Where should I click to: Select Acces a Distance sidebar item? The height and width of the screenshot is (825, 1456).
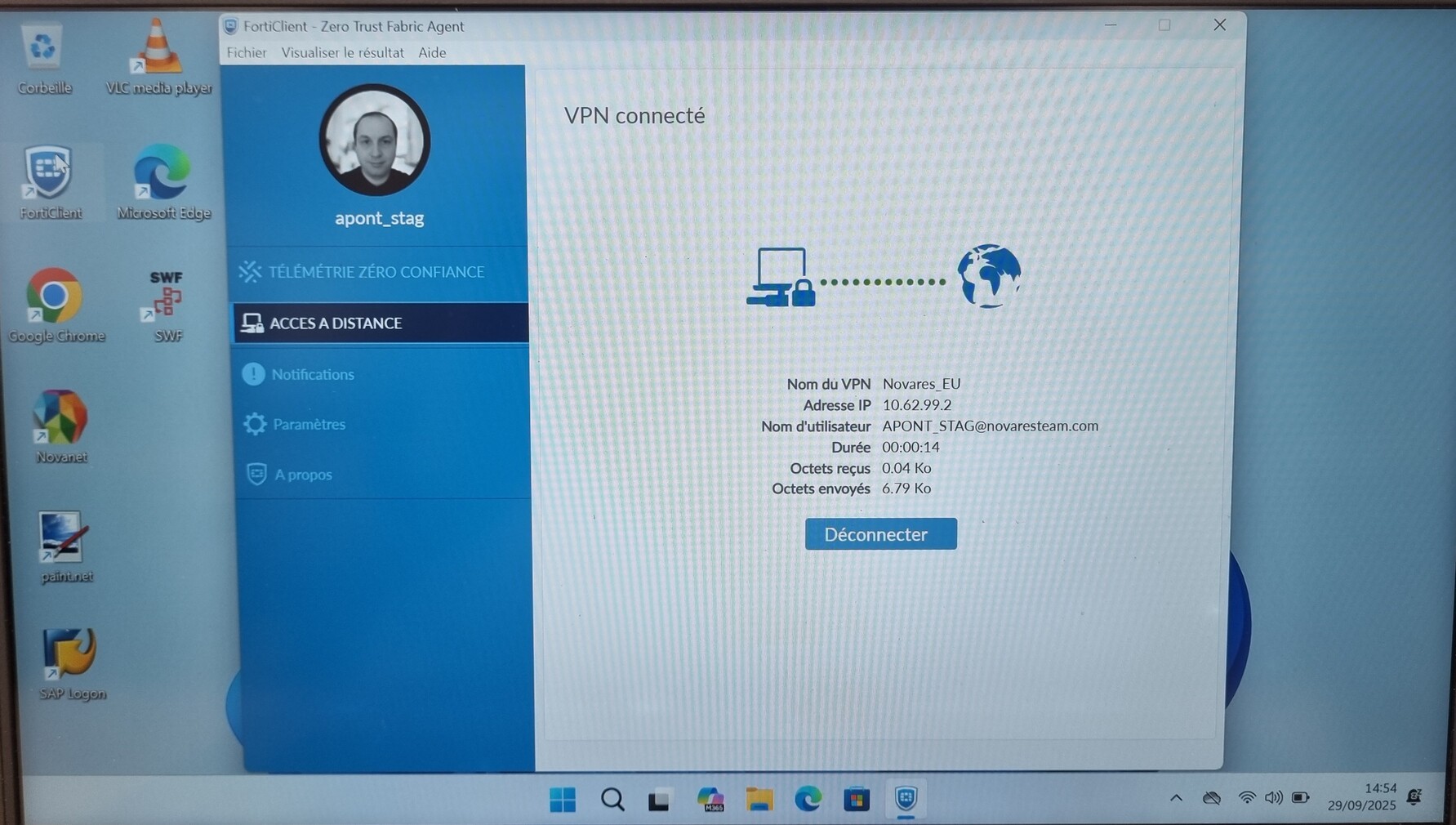335,323
